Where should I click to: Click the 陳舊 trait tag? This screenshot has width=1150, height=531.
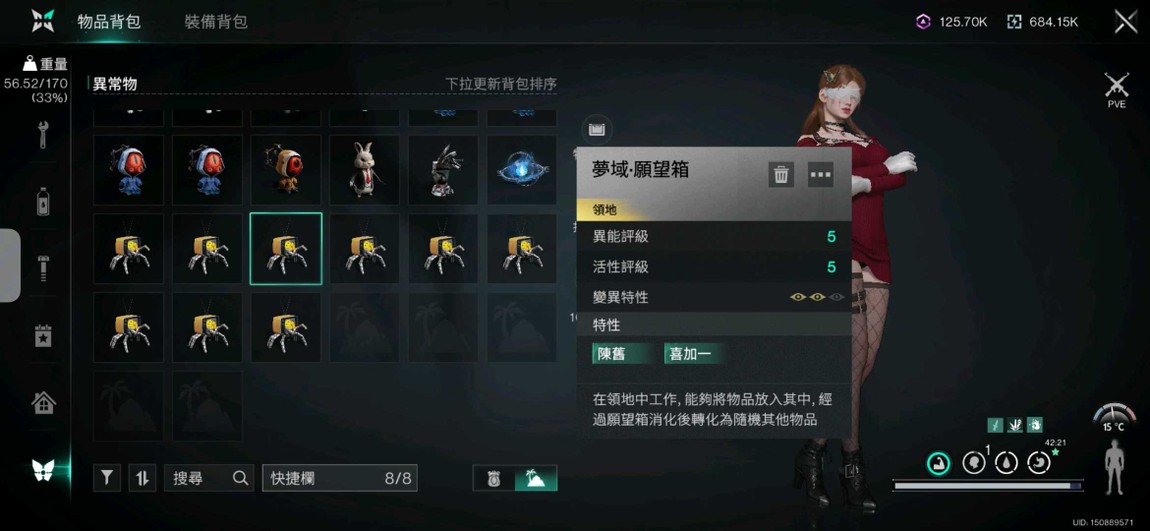pos(621,354)
